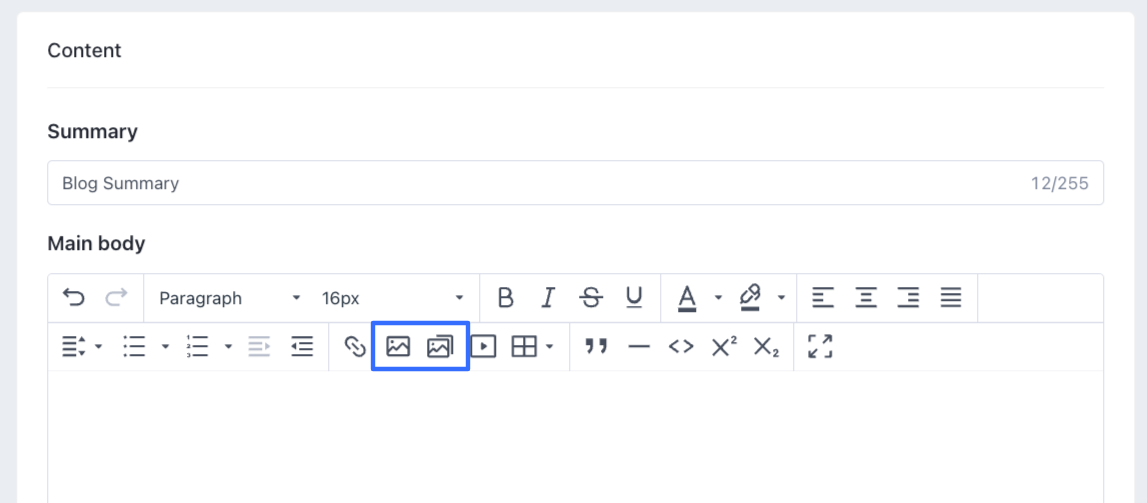Enter fullscreen editor mode

[x=820, y=347]
